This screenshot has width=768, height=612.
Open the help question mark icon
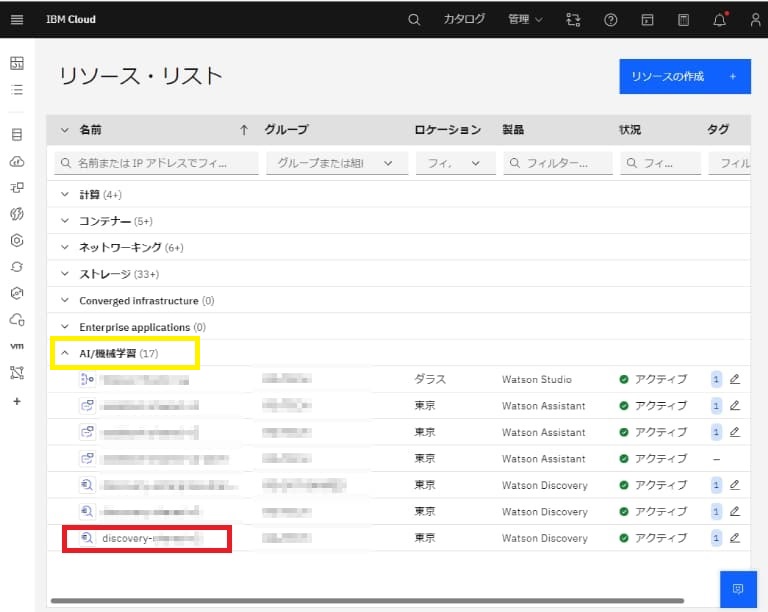[x=611, y=19]
